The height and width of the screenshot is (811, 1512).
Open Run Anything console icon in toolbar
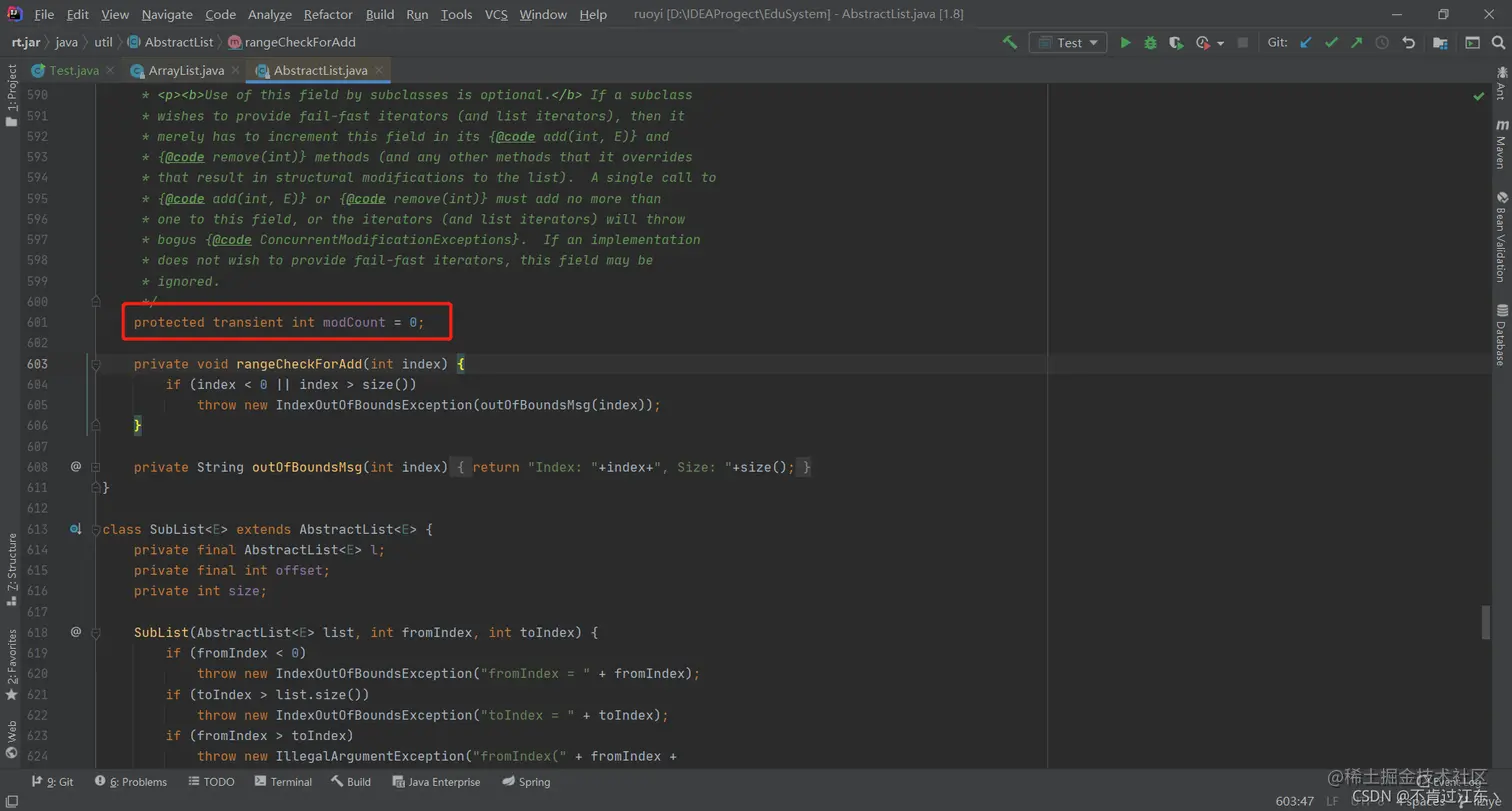pyautogui.click(x=1472, y=43)
